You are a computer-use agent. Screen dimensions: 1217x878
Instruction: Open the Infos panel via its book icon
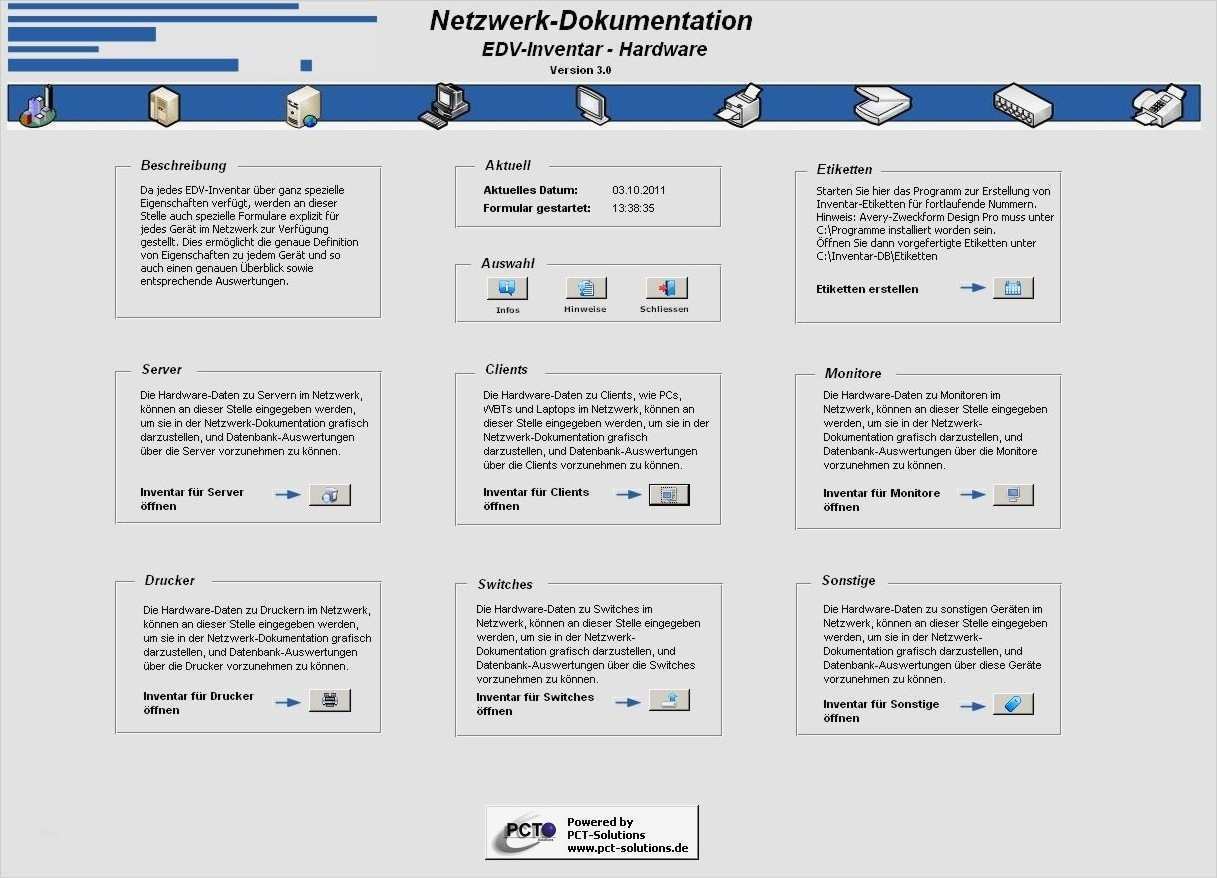click(x=507, y=287)
